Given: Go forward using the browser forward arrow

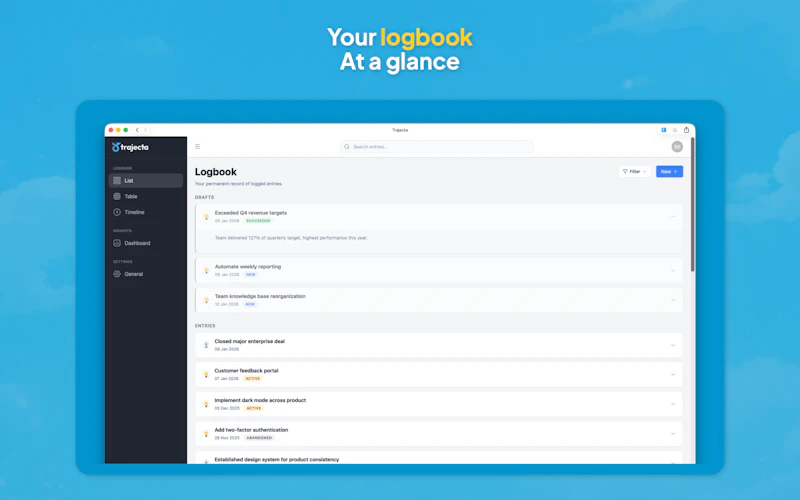Looking at the screenshot, I should (x=145, y=130).
